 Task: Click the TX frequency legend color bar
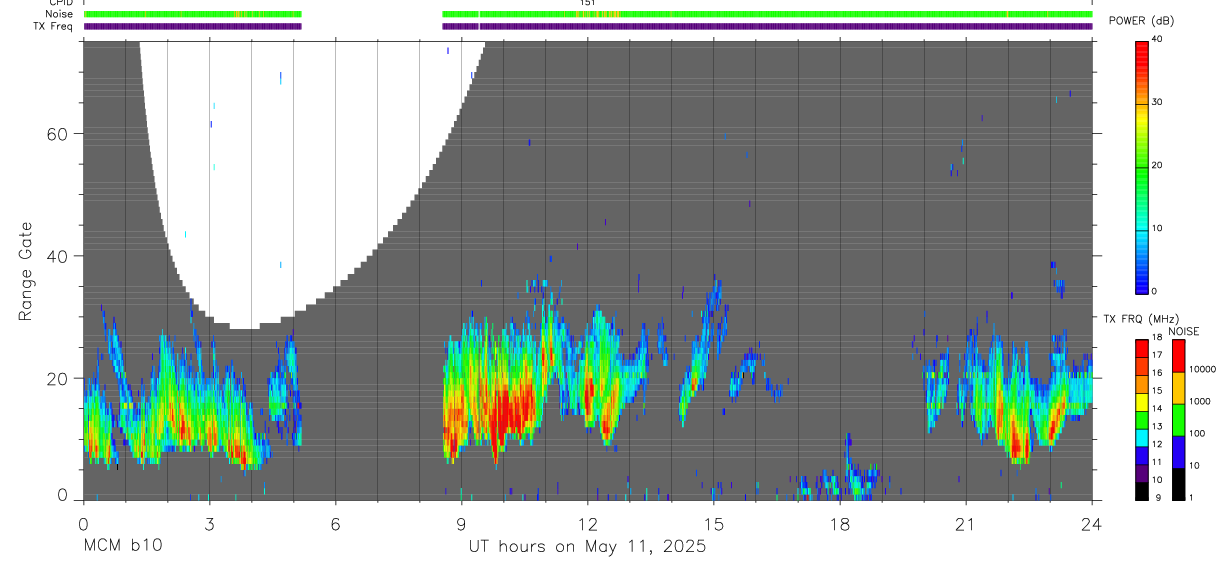click(x=1141, y=419)
